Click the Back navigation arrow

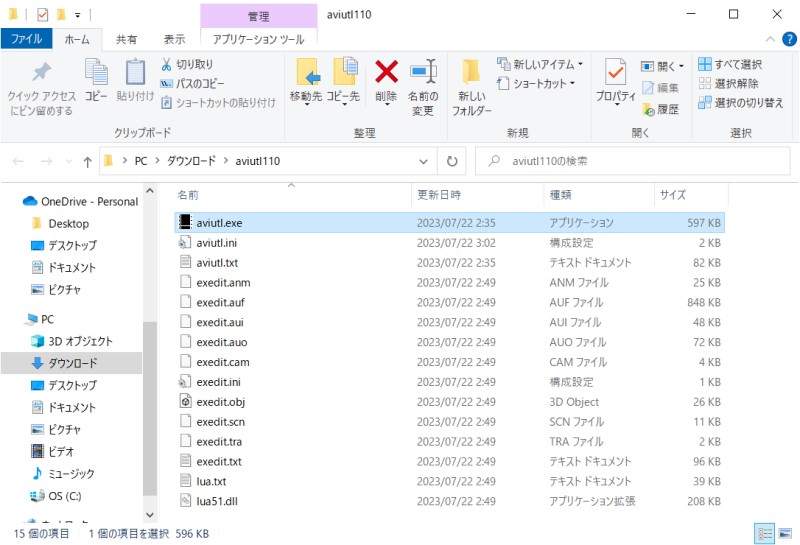tap(18, 162)
